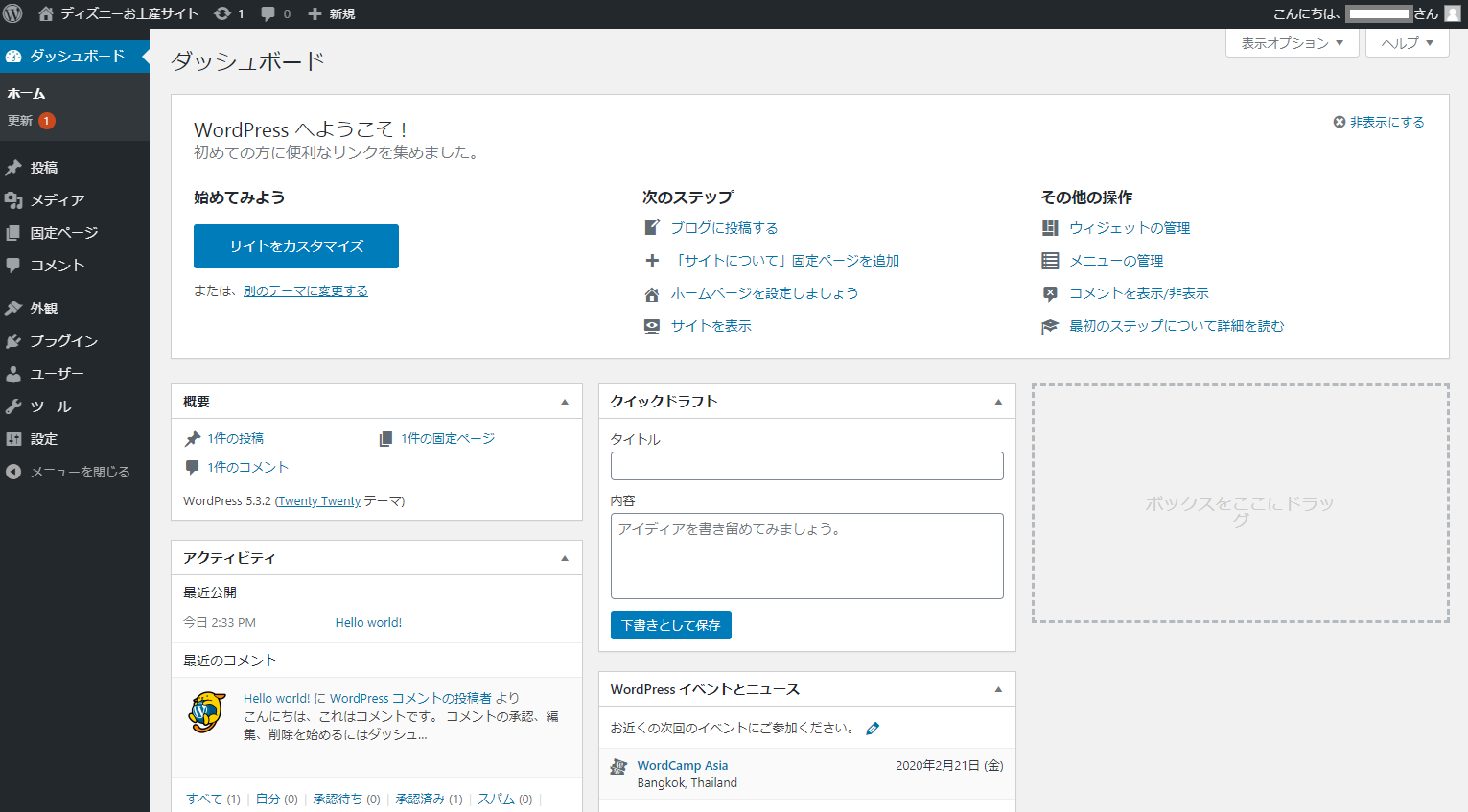1468x812 pixels.
Task: Click the widget icon beside ウィジェットの管理
Action: coord(1050,227)
